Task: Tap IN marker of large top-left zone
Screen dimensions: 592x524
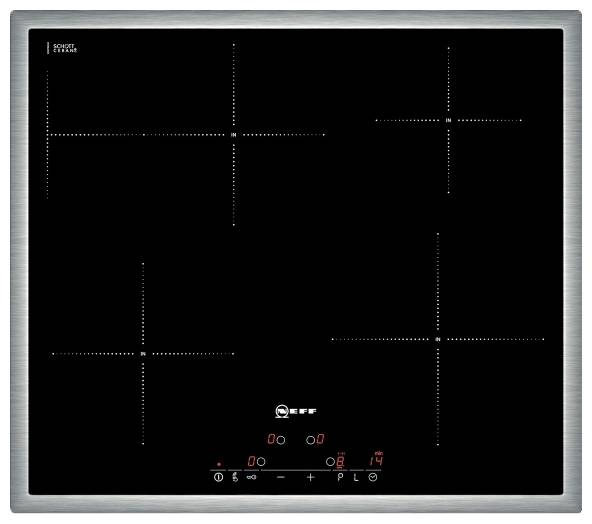Action: pyautogui.click(x=234, y=135)
